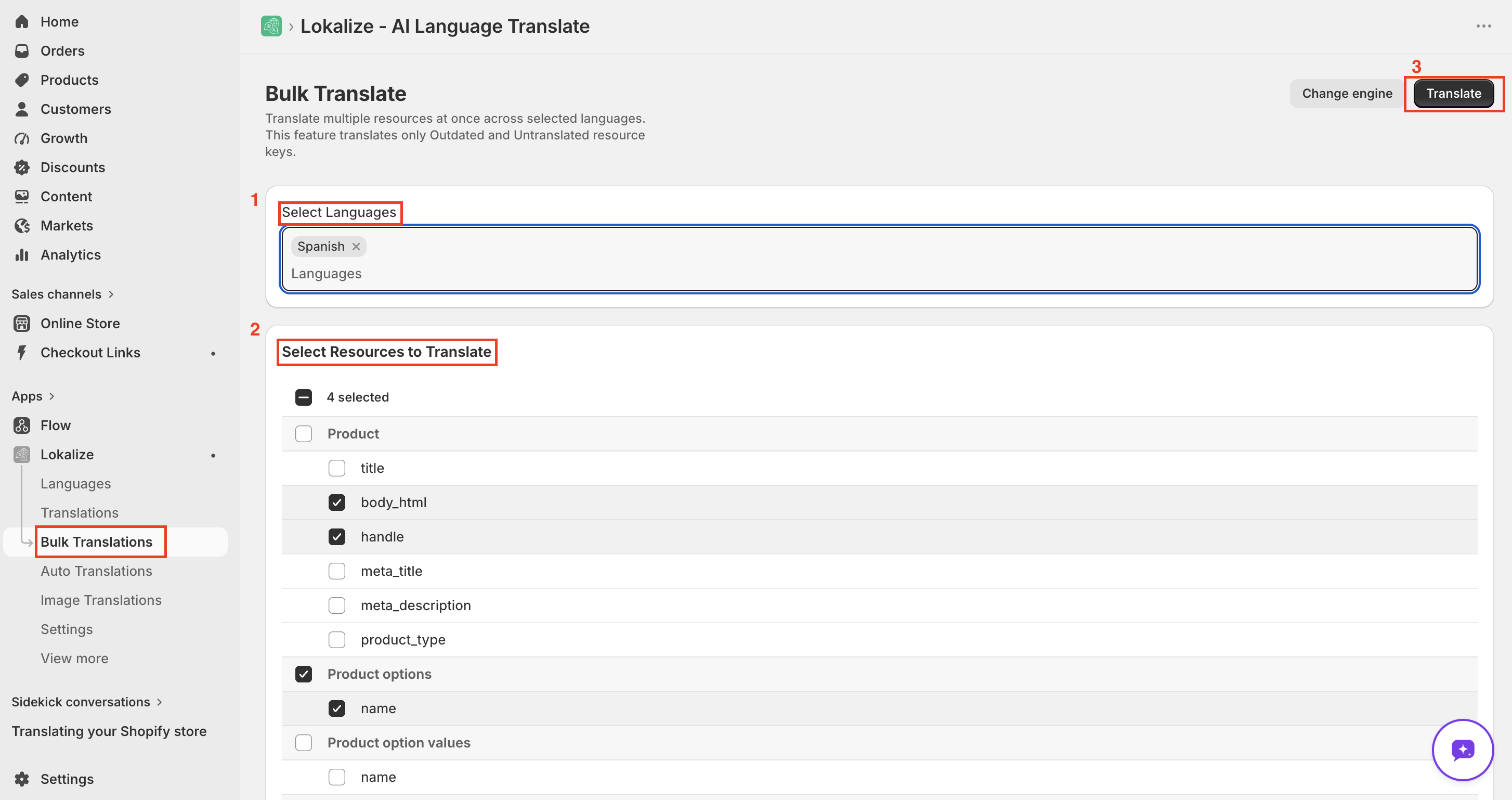Click the Discounts badge icon
1512x800 pixels.
point(22,167)
